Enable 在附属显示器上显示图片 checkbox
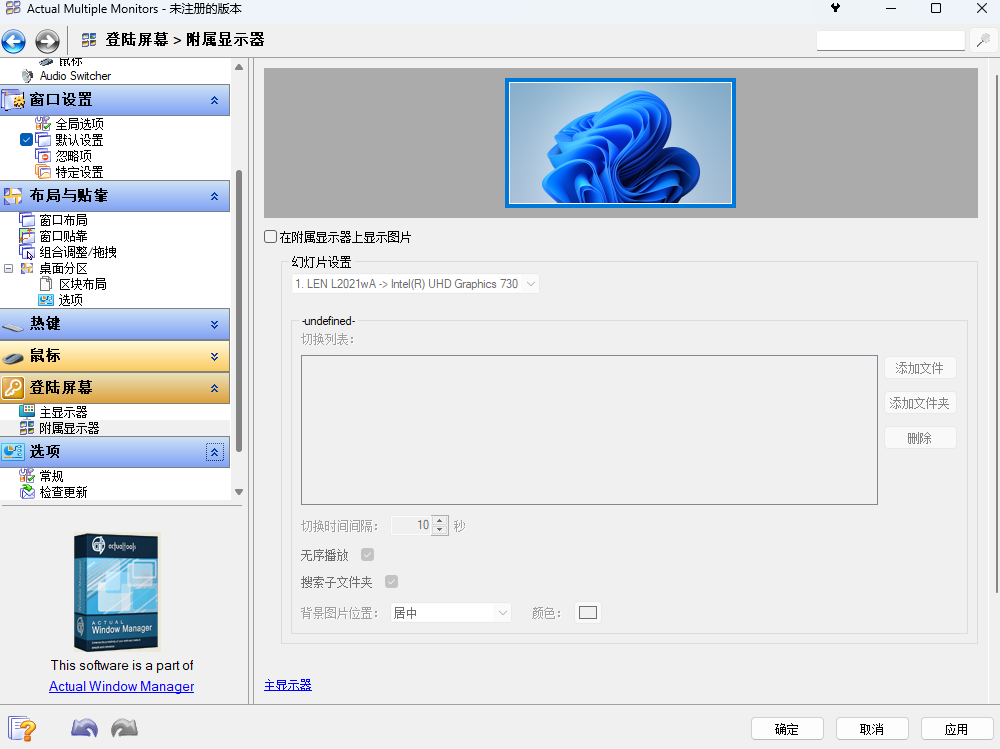The height and width of the screenshot is (749, 1000). (x=270, y=237)
